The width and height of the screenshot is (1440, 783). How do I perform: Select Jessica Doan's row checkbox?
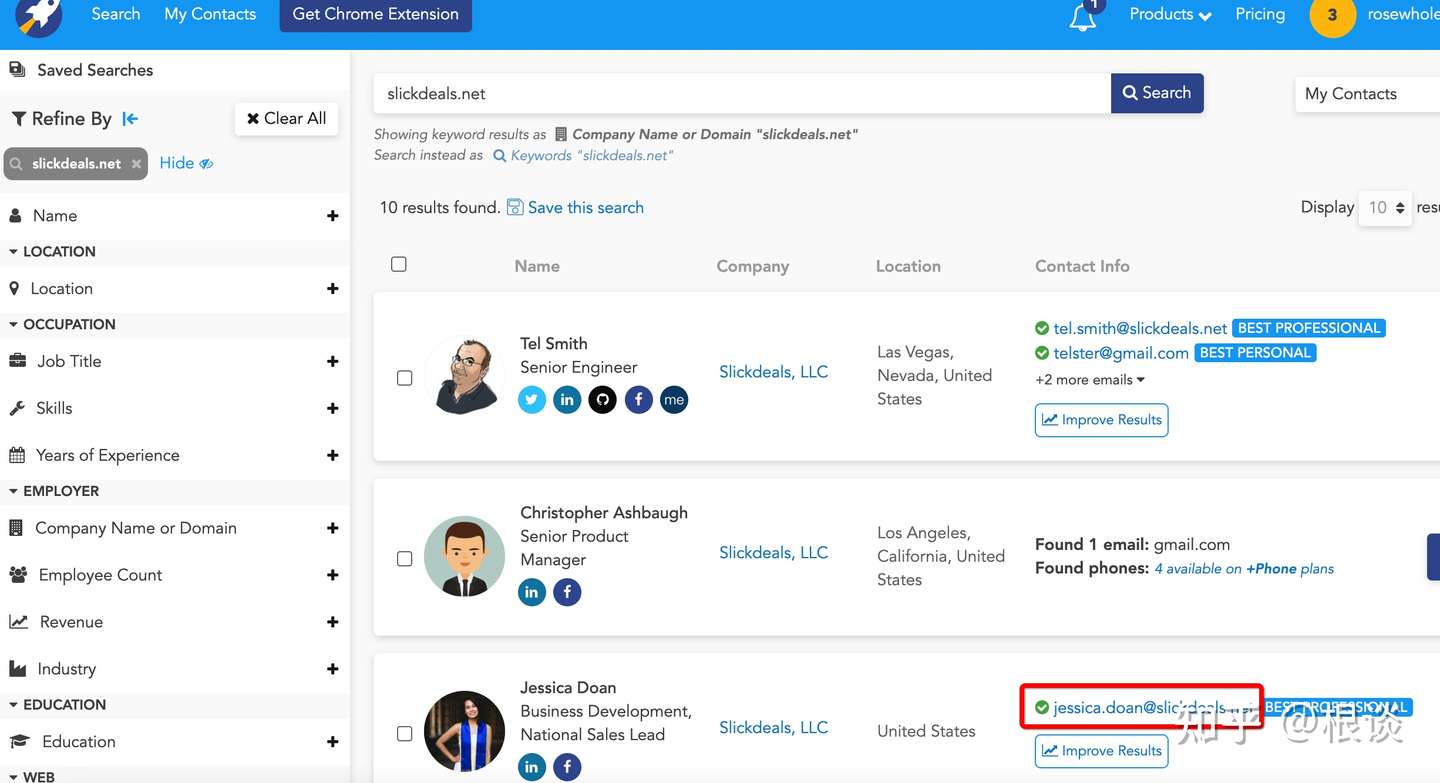click(x=405, y=734)
